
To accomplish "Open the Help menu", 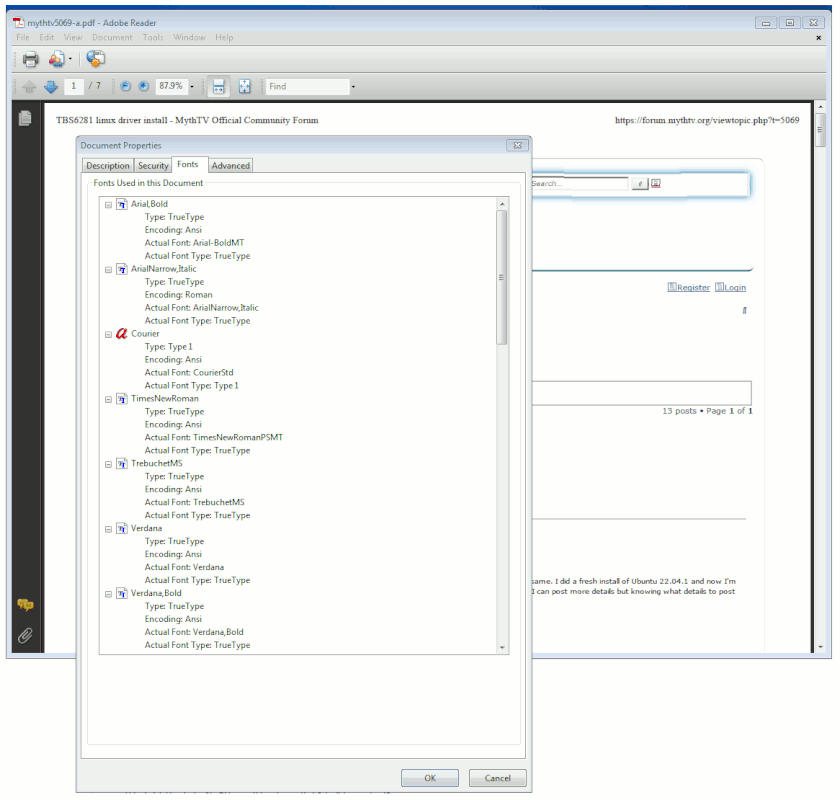I will 224,38.
